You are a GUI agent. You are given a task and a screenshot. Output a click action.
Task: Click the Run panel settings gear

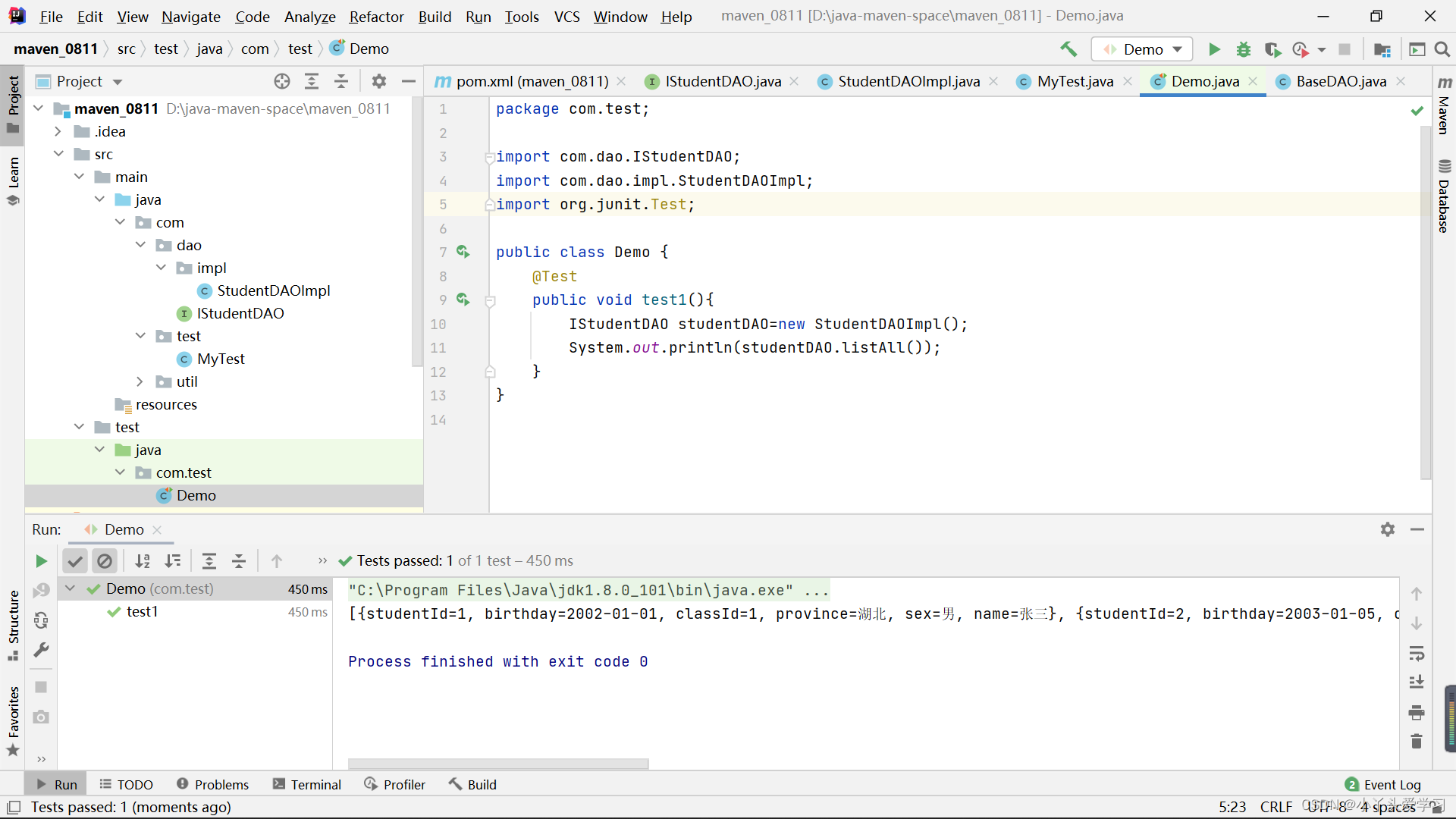pyautogui.click(x=1388, y=529)
